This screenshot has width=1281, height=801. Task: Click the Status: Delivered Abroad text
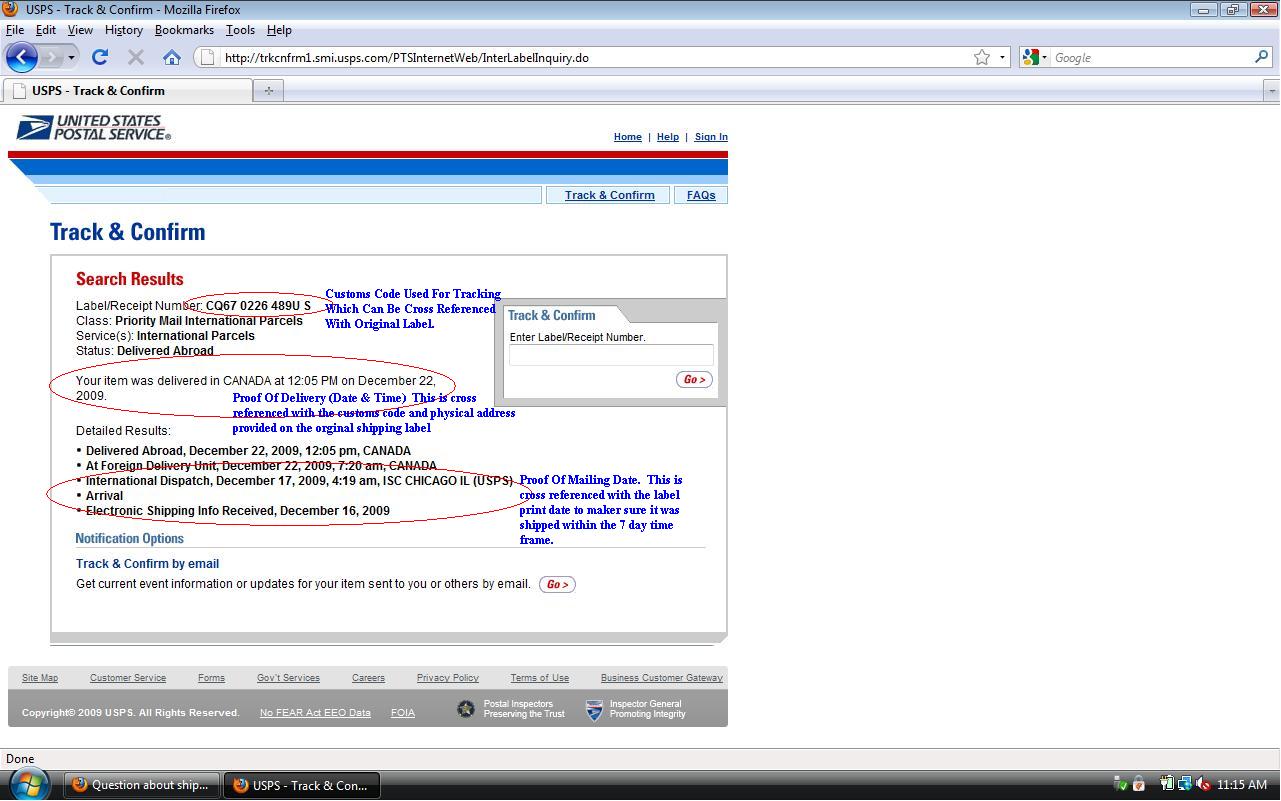(145, 351)
